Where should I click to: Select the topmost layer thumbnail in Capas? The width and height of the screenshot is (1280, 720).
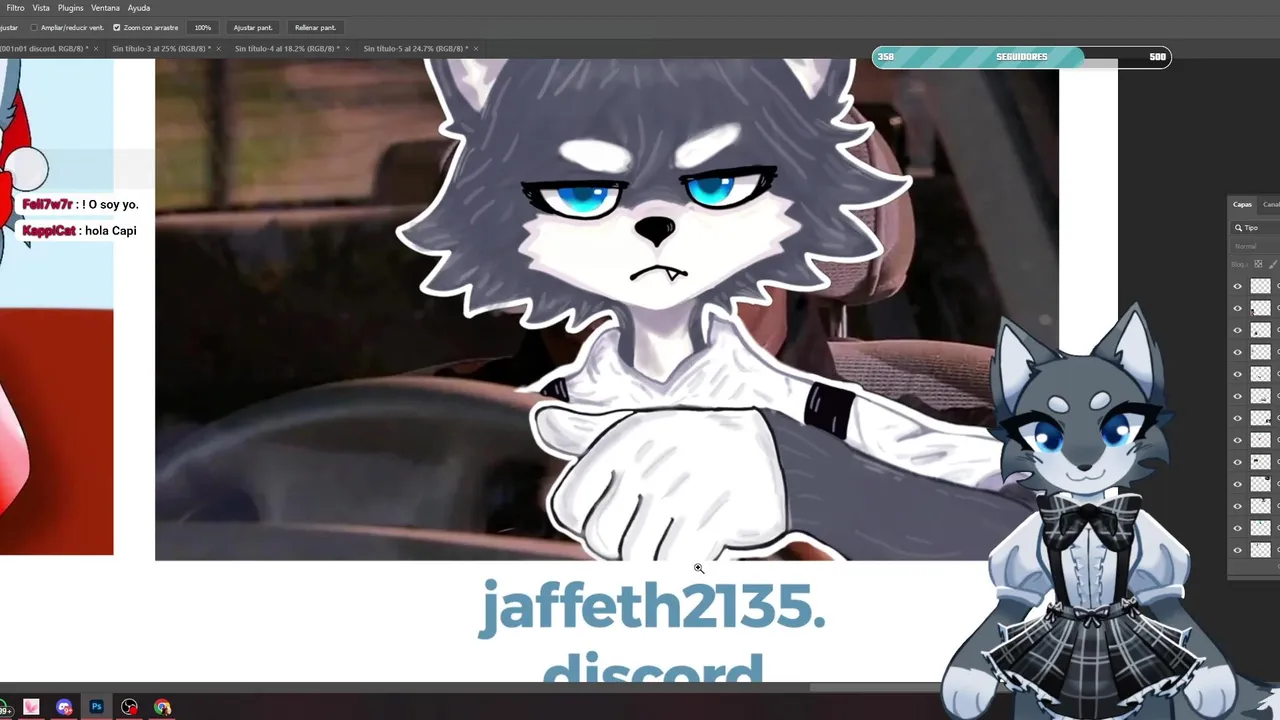click(x=1260, y=286)
